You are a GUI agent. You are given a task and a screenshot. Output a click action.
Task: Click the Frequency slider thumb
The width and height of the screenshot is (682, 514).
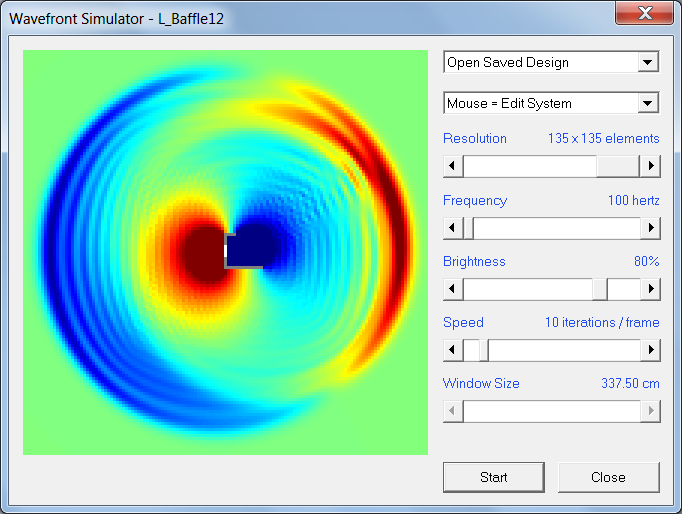468,227
